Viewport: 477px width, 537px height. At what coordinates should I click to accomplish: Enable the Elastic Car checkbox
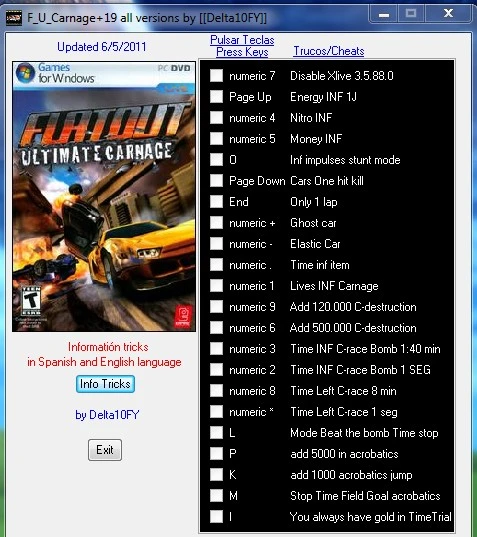click(x=216, y=244)
